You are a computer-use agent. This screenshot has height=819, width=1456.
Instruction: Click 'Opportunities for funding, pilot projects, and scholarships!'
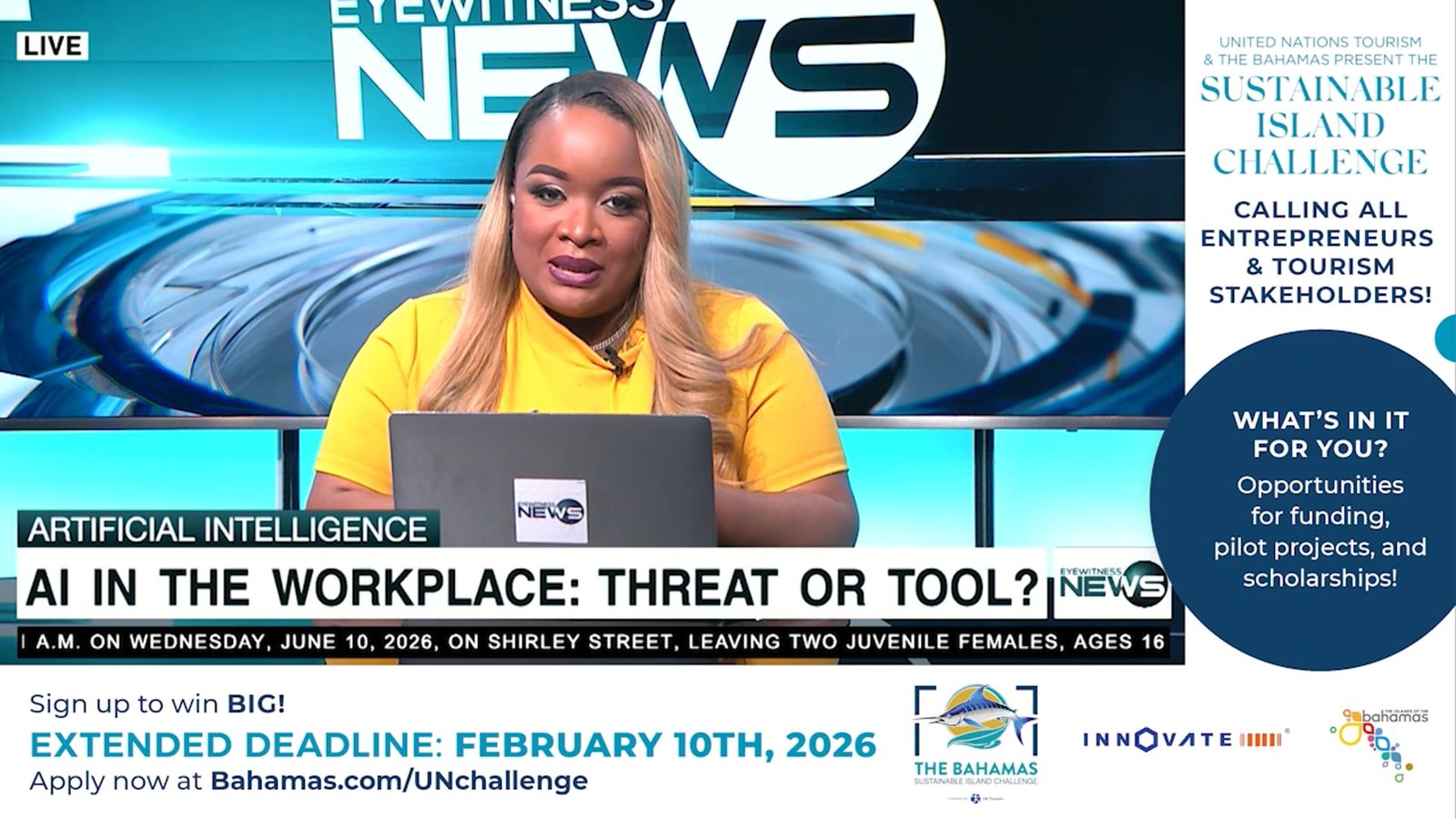(1320, 531)
